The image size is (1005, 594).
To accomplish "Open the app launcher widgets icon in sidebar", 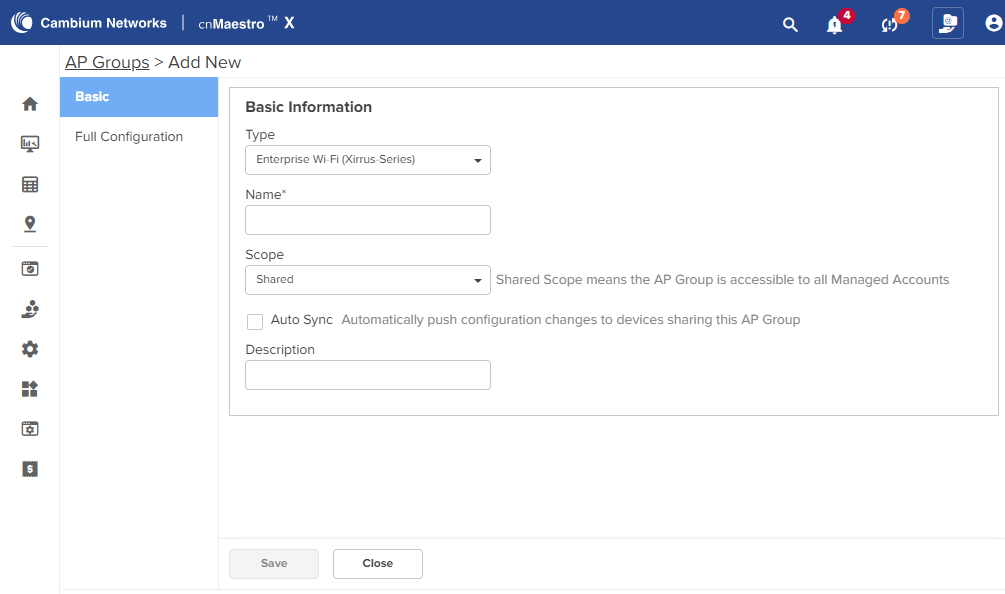I will 29,389.
